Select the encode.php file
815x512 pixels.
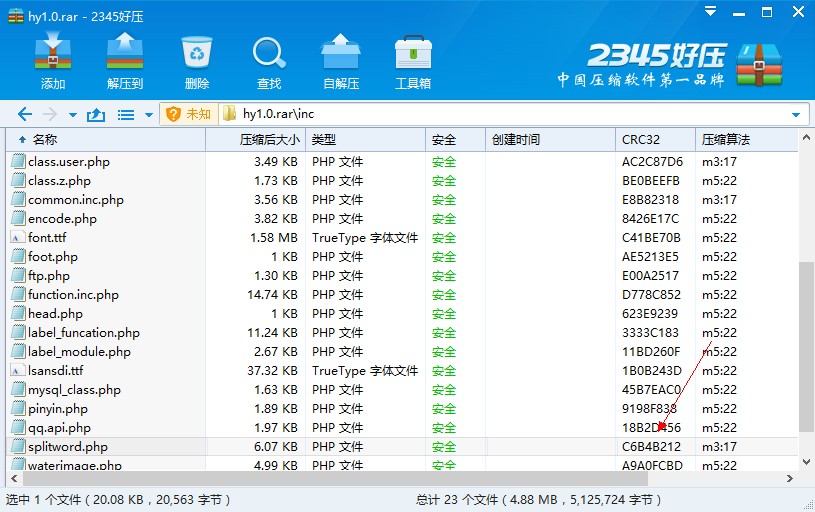pos(62,219)
